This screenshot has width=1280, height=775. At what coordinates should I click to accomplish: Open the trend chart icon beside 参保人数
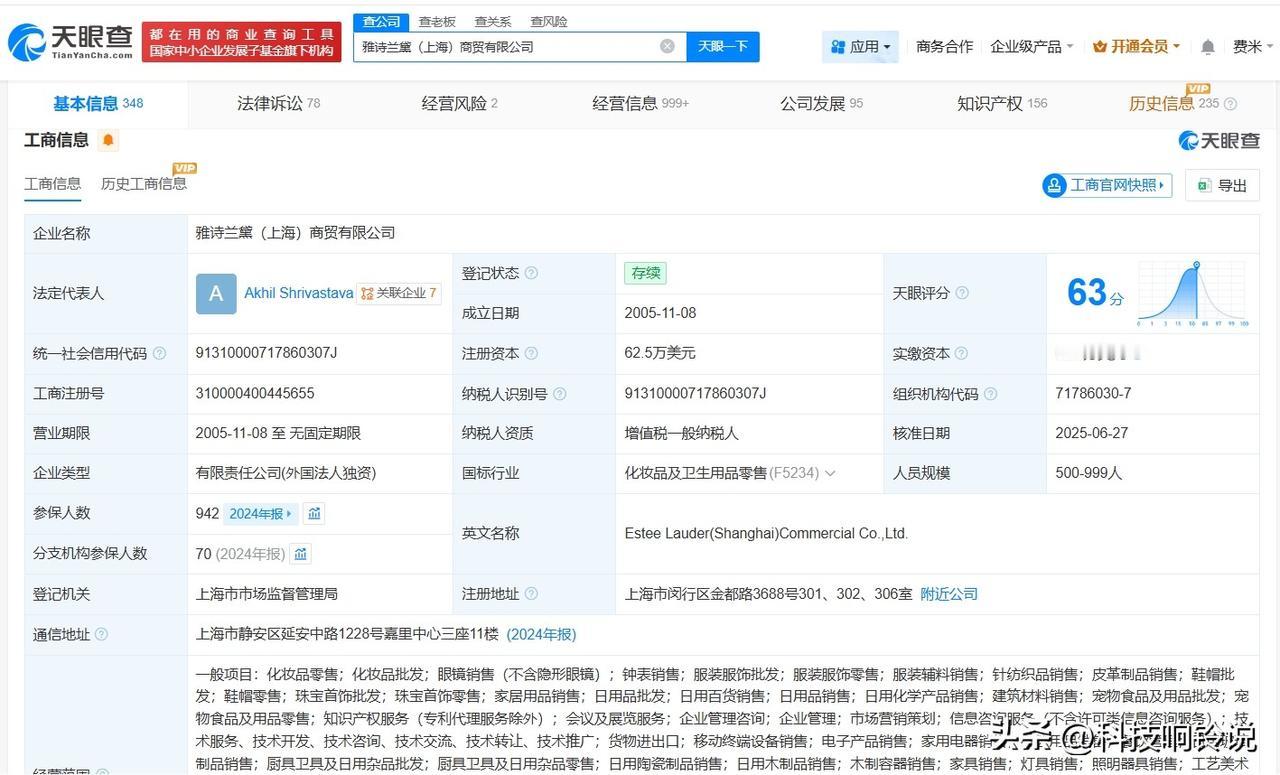click(x=314, y=513)
